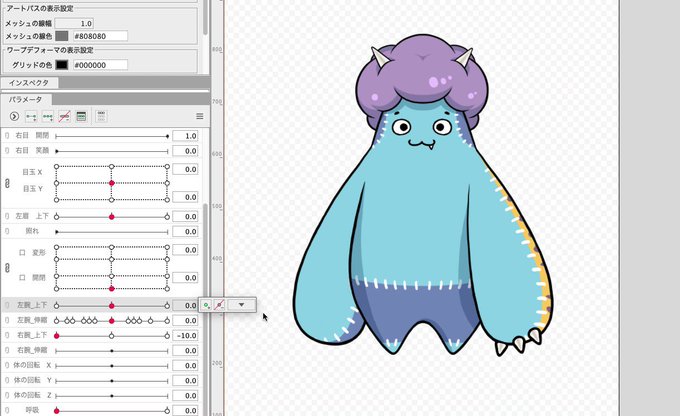This screenshot has width=680, height=416.
Task: Select the 体の回転 X parameter label
Action: (x=32, y=365)
